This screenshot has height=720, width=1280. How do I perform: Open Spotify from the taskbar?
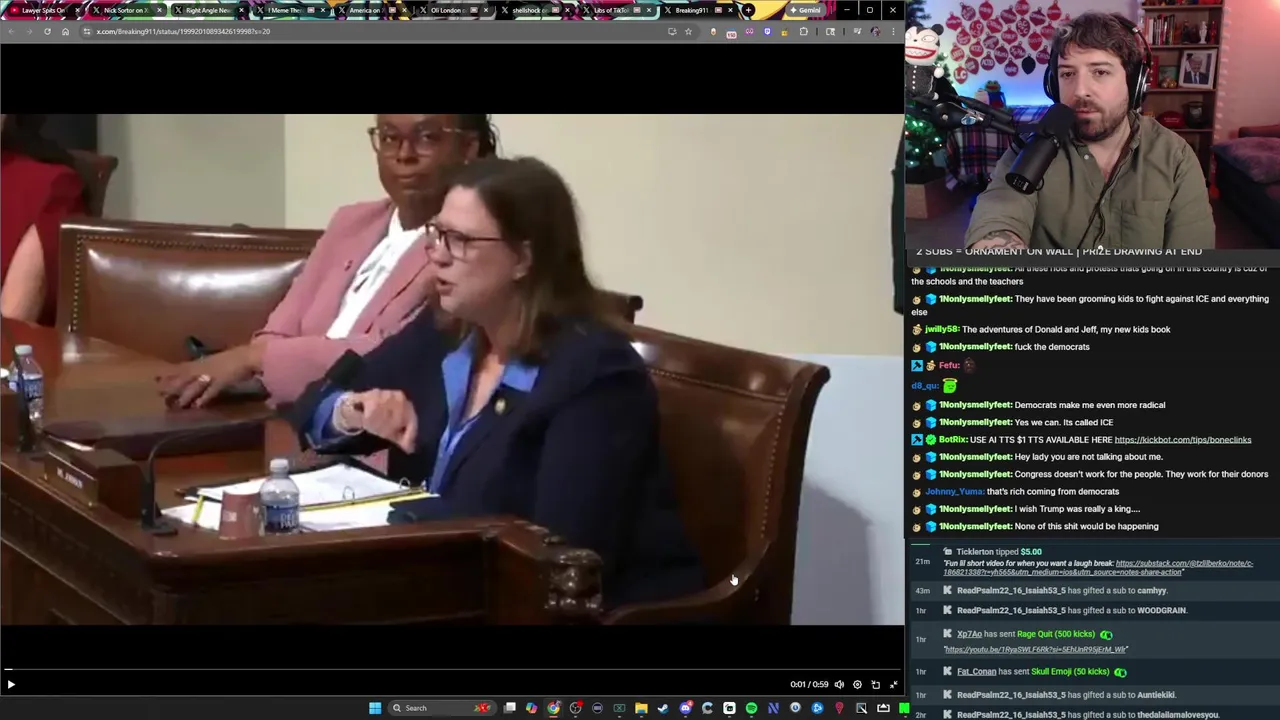click(751, 708)
